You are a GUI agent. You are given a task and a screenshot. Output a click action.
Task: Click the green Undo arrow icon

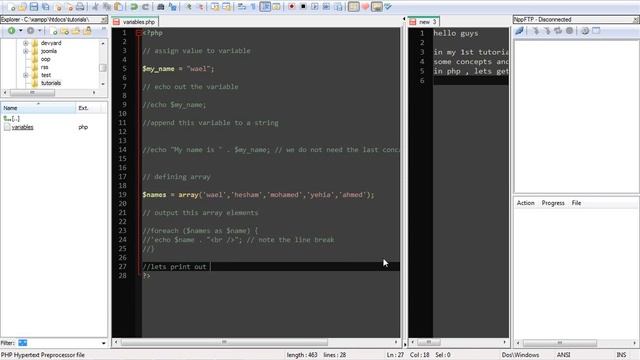point(133,7)
